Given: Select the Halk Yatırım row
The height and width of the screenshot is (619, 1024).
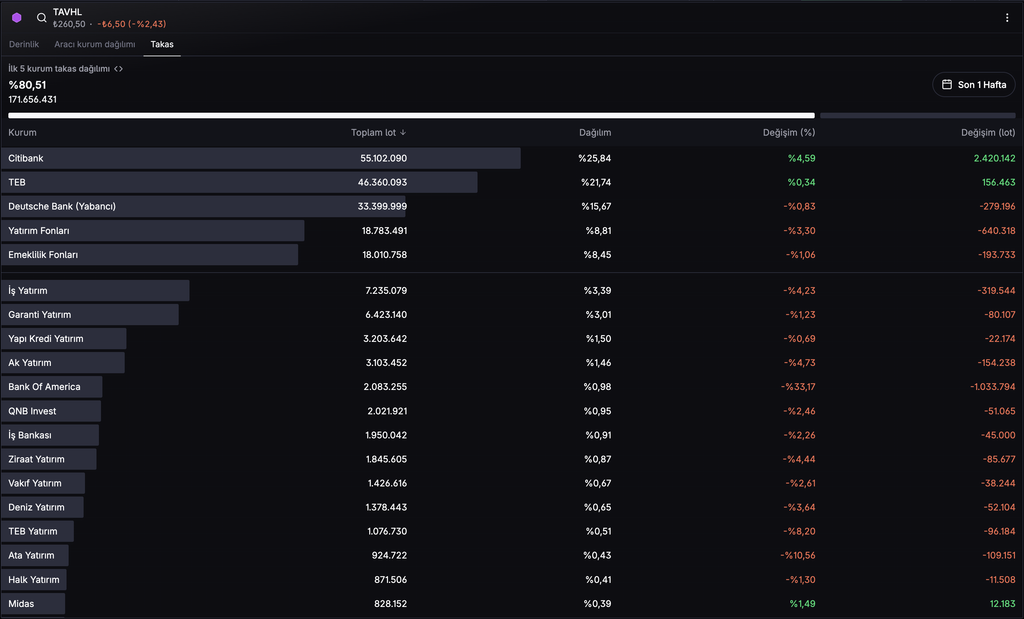Looking at the screenshot, I should click(512, 580).
